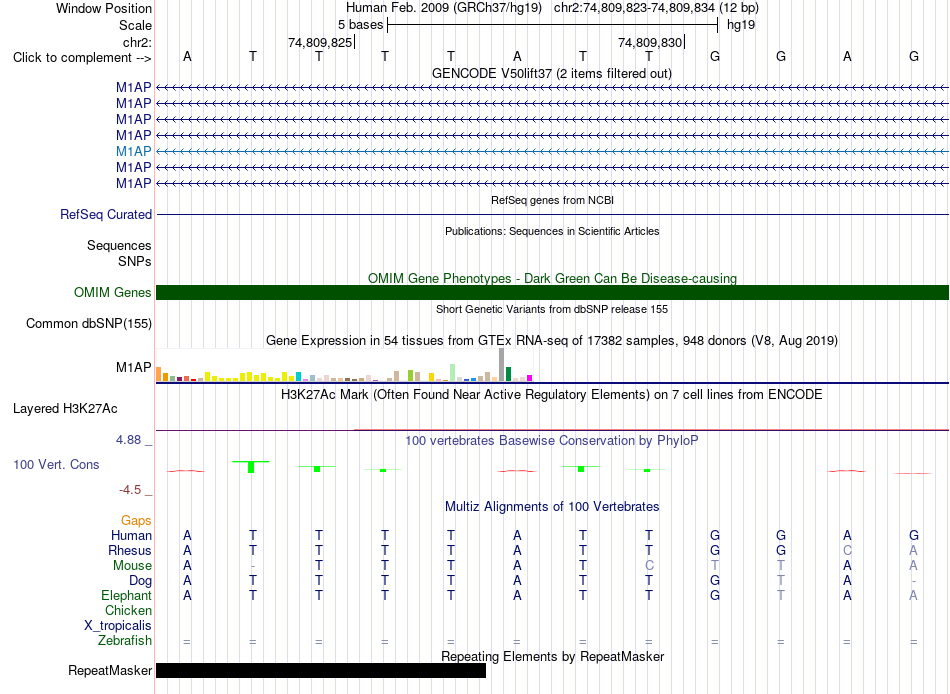This screenshot has width=950, height=694.
Task: Select the tall light-green GTEx expression bar
Action: [453, 372]
